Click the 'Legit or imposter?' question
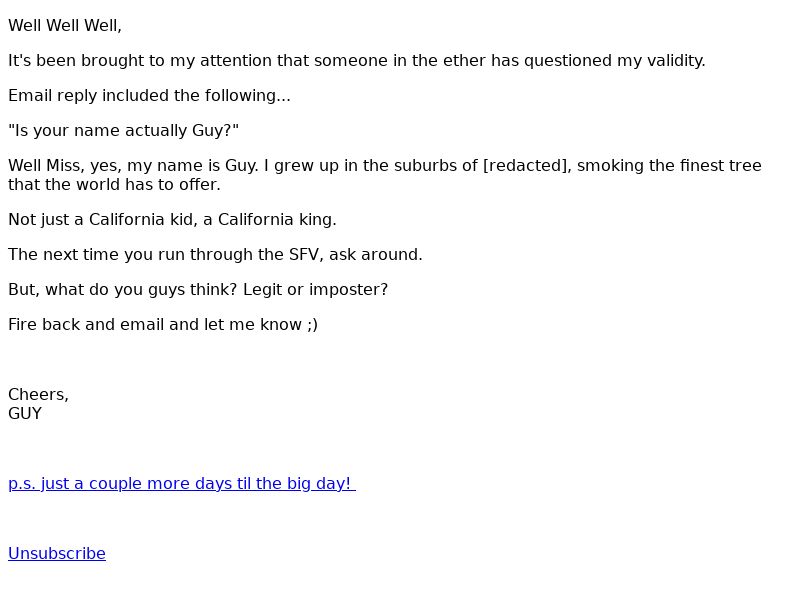Viewport: 800px width, 606px height. 315,290
